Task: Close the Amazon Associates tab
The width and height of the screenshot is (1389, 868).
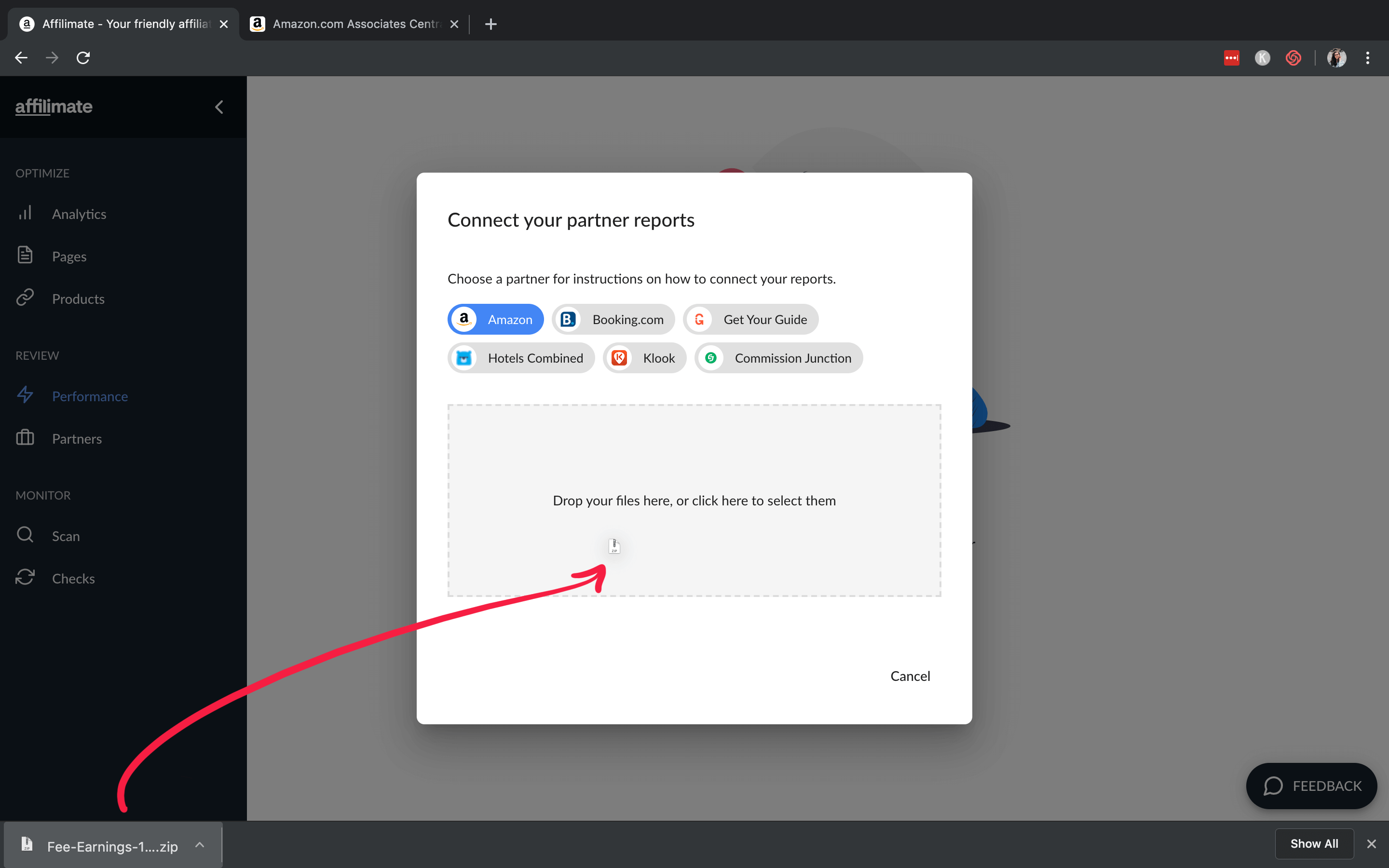Action: pyautogui.click(x=454, y=24)
